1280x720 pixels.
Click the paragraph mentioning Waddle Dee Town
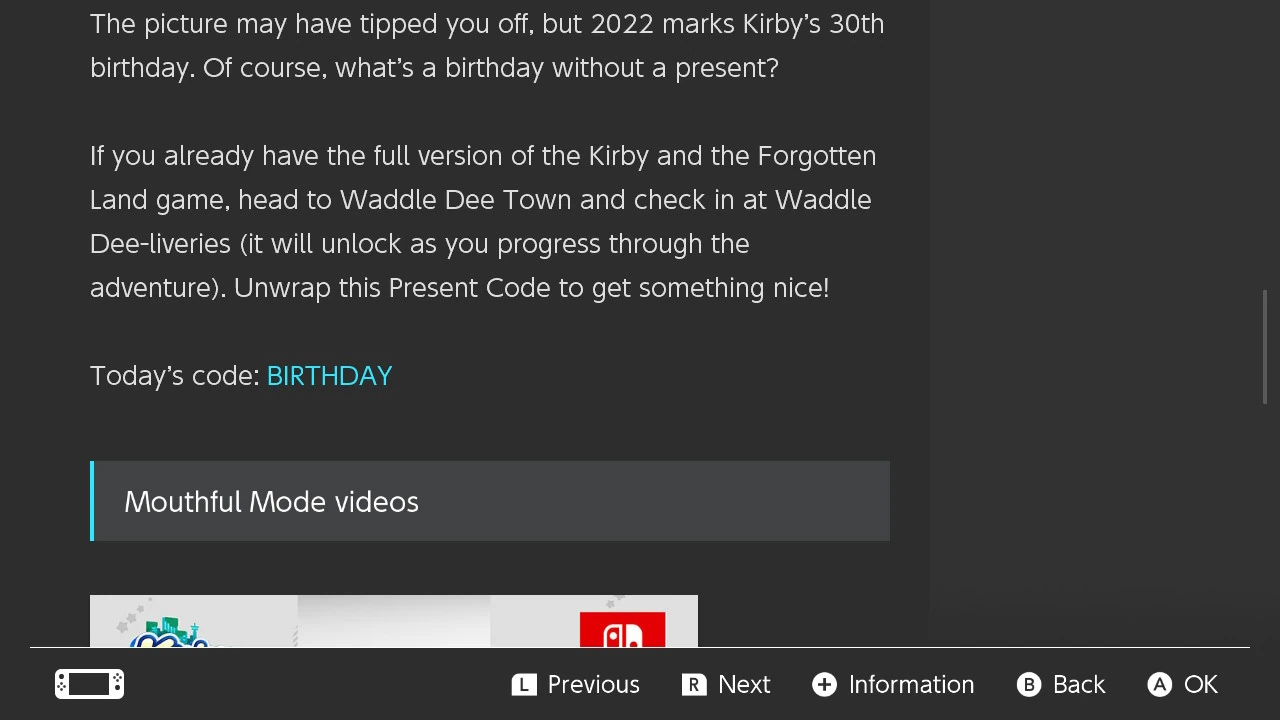[483, 221]
